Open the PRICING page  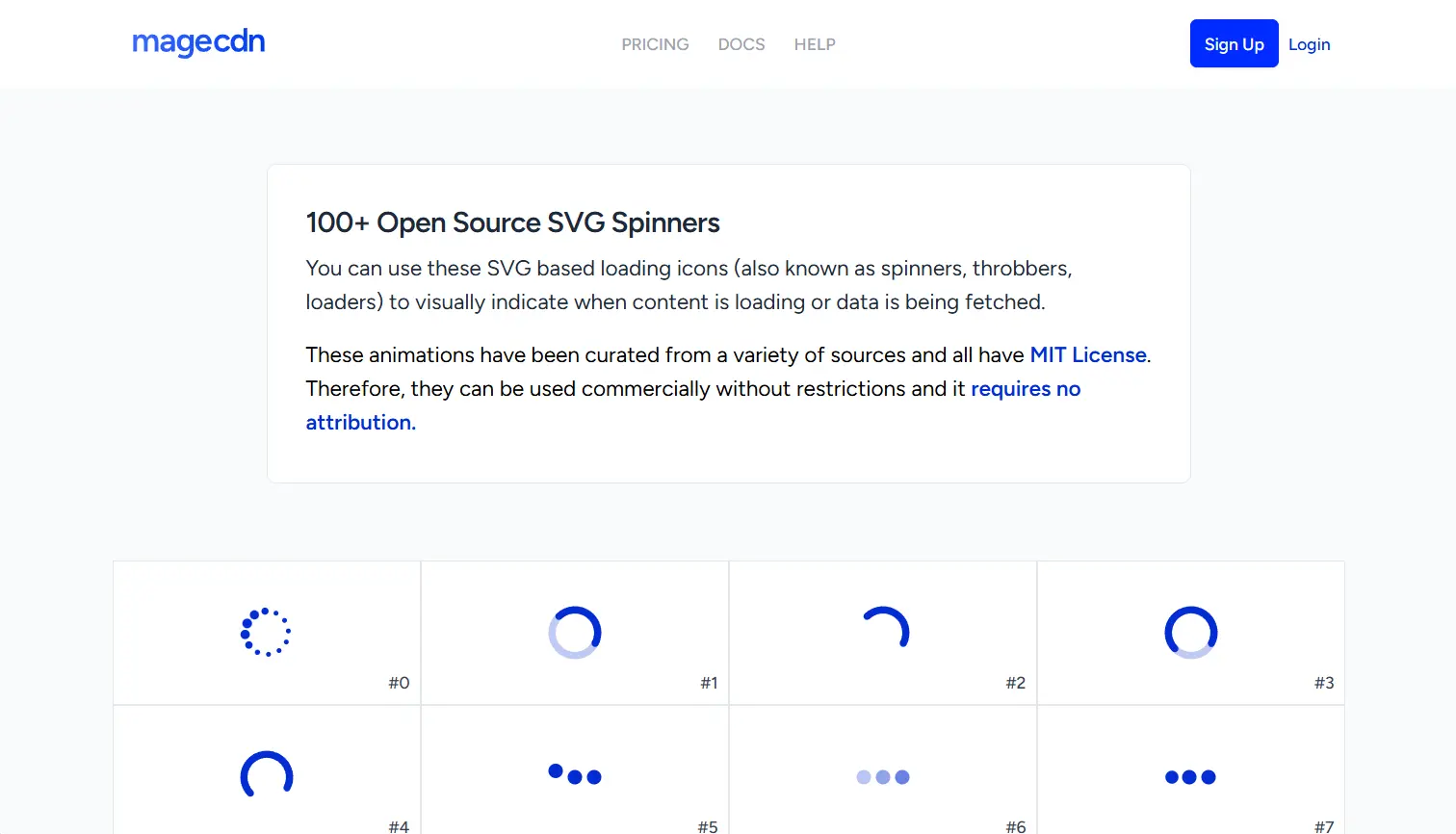655,44
